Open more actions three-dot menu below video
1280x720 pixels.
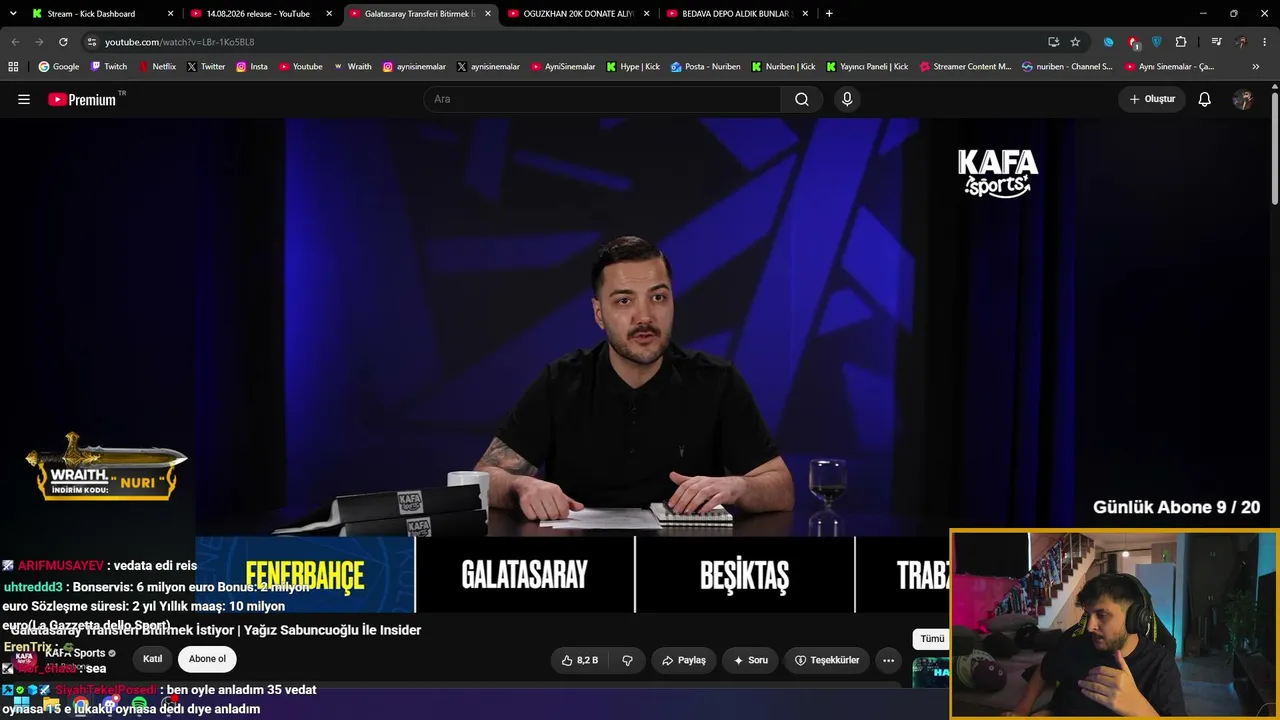coord(888,660)
